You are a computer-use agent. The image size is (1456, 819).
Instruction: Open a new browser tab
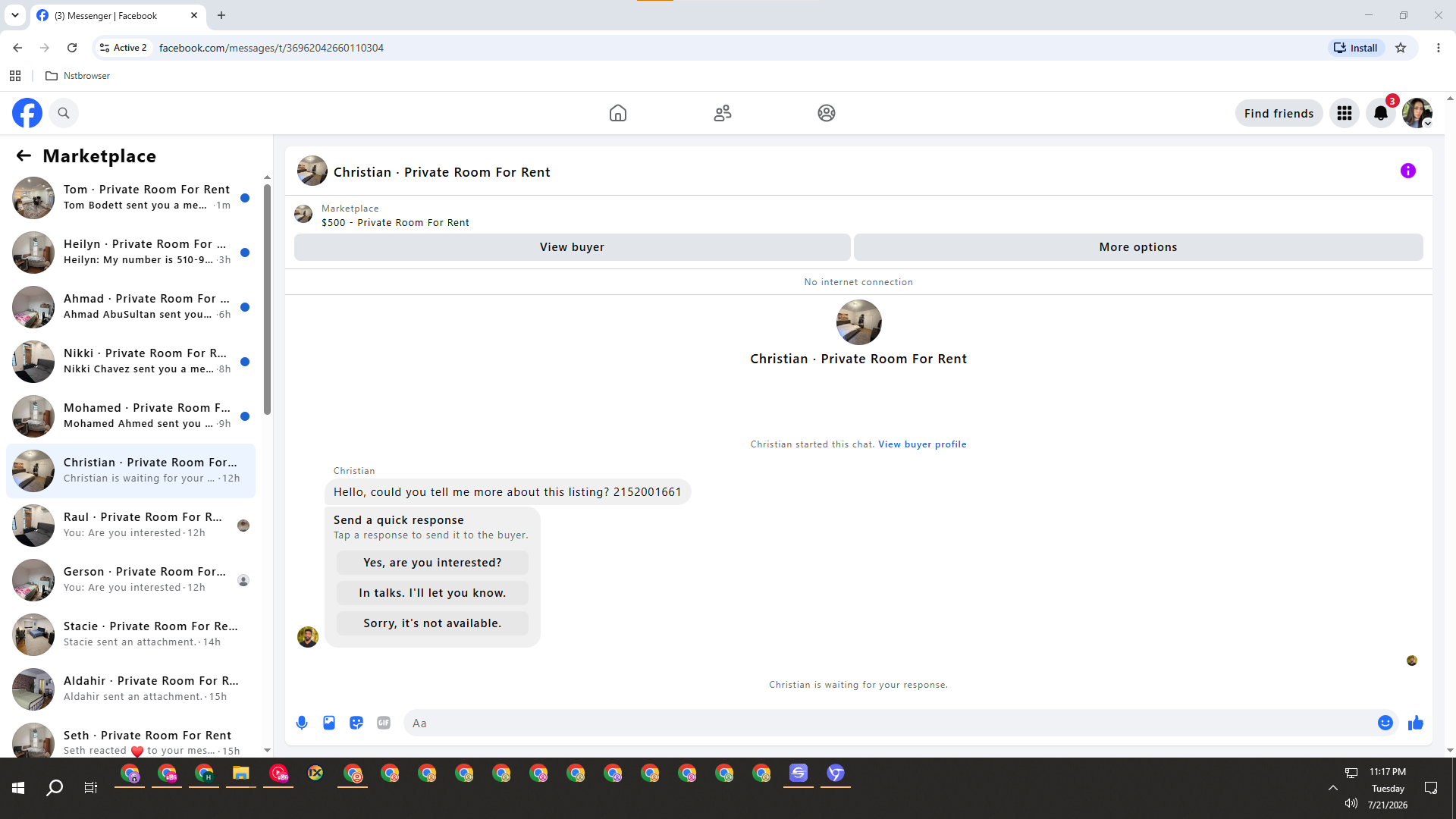(x=221, y=15)
